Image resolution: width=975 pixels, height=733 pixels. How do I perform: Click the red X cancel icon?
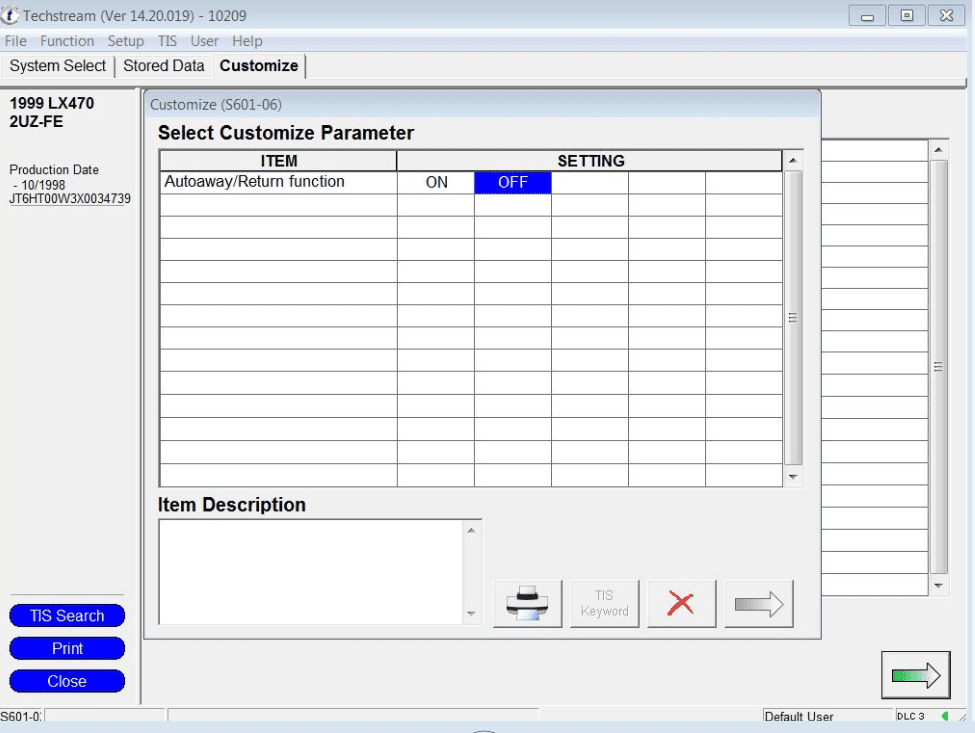[x=682, y=604]
